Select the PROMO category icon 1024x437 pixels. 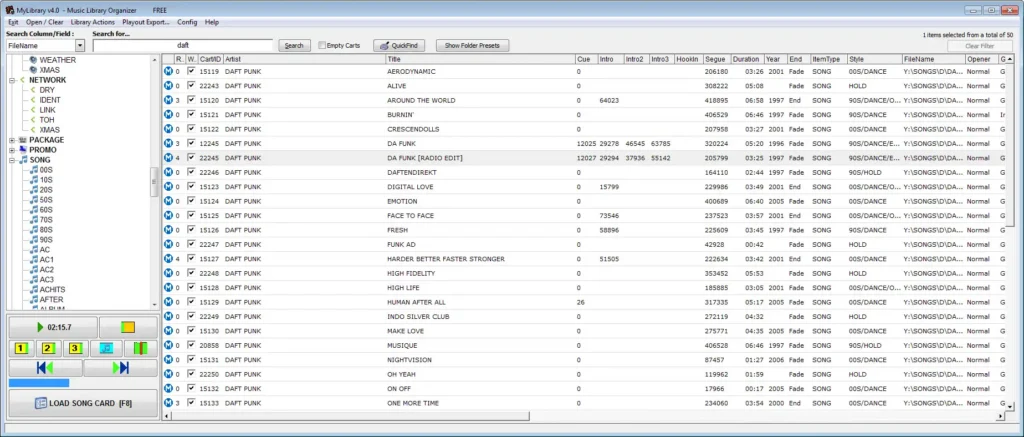(x=24, y=150)
